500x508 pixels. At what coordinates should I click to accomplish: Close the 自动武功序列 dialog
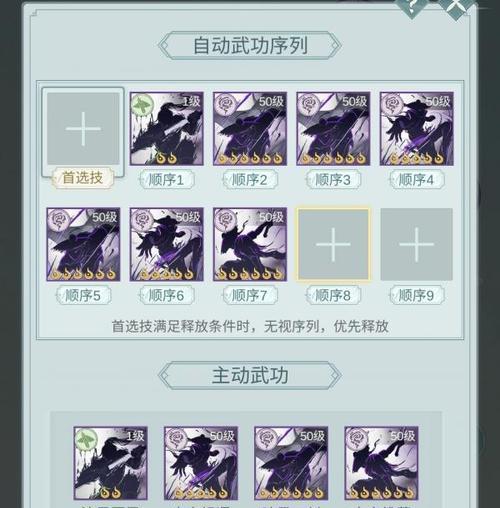tap(456, 7)
